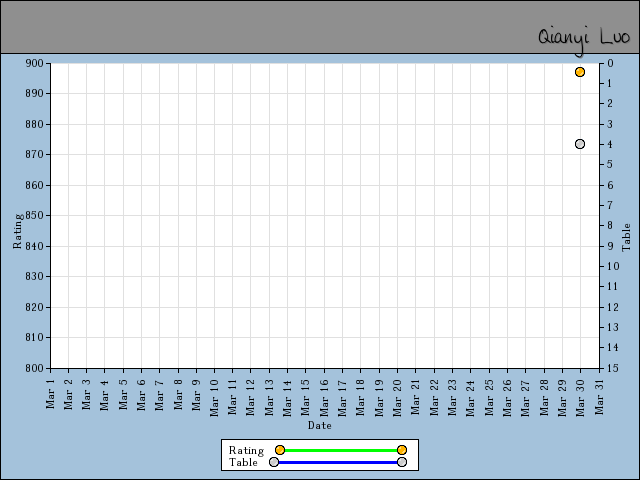This screenshot has width=640, height=480.
Task: Click the 15 table axis label
Action: (613, 368)
